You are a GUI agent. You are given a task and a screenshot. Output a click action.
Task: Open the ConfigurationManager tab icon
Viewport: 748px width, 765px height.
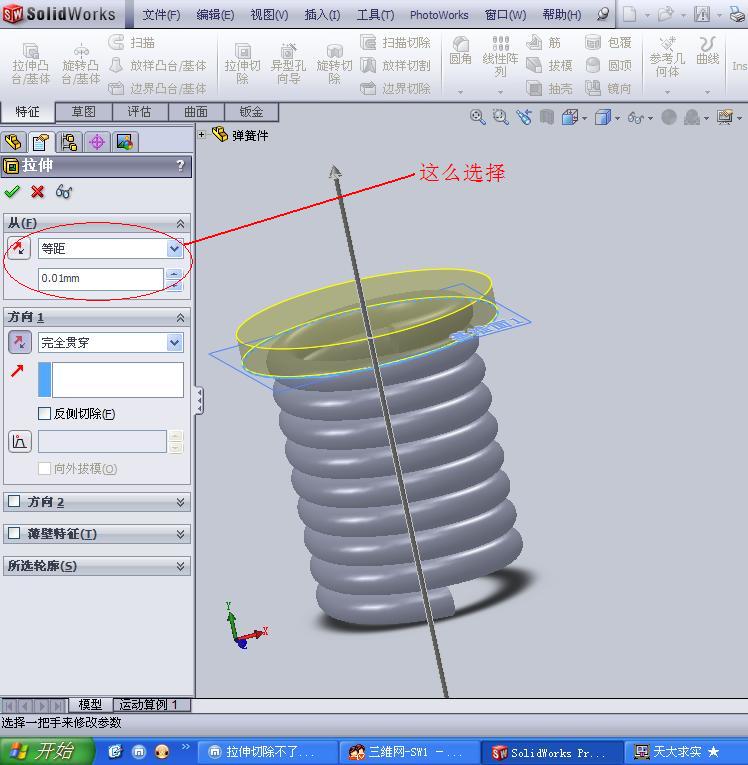(69, 142)
